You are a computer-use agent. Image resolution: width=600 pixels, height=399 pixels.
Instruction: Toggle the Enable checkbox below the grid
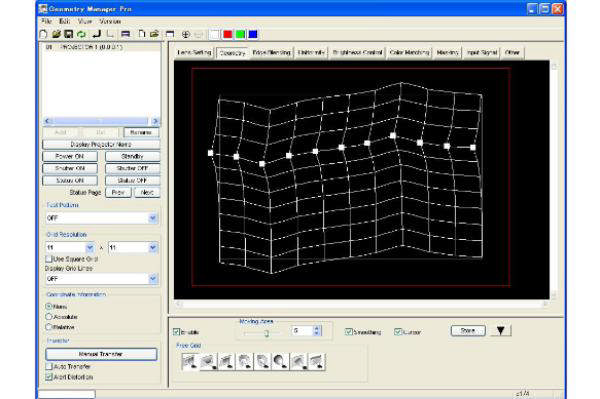(177, 332)
